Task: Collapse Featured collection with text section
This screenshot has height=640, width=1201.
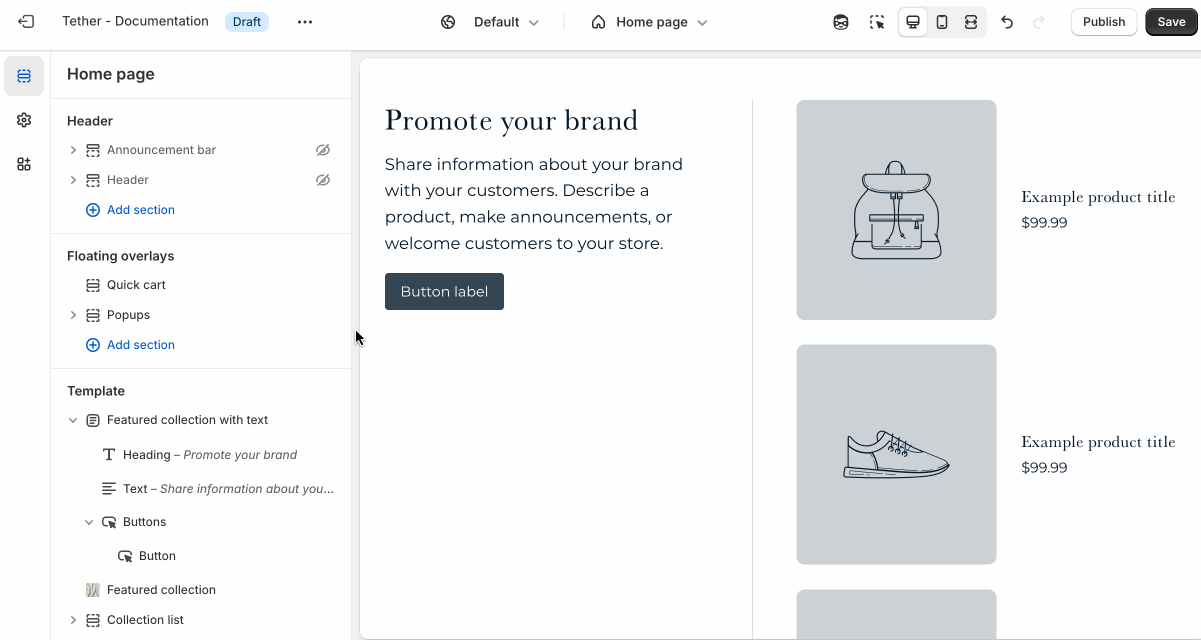Action: (73, 420)
